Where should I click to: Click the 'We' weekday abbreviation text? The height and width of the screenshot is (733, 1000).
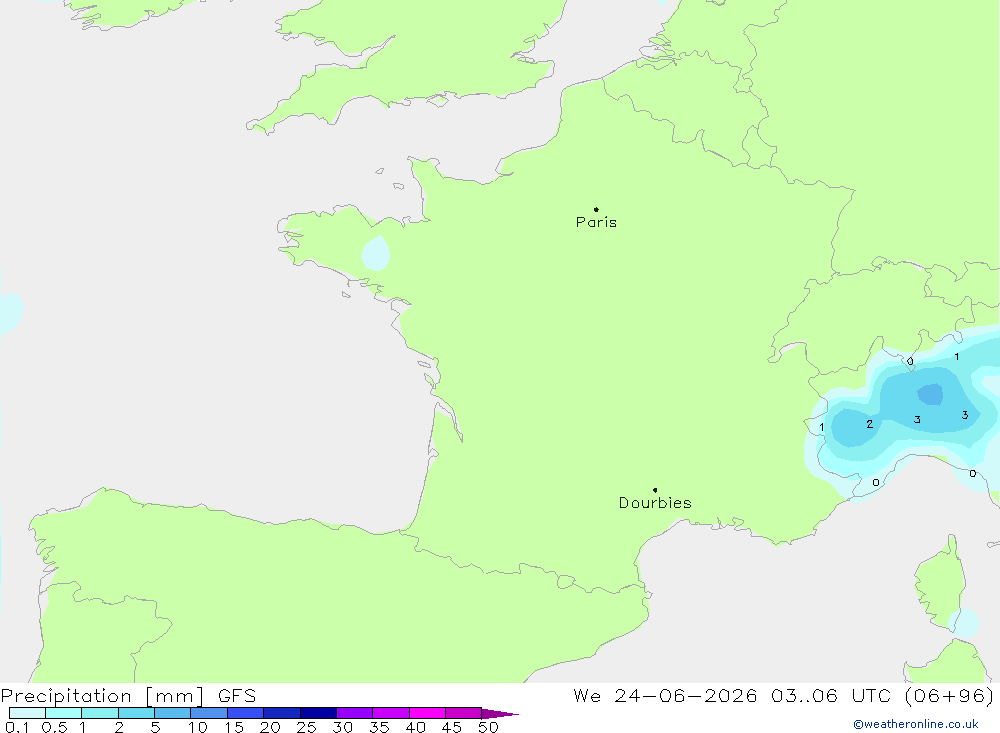(587, 696)
